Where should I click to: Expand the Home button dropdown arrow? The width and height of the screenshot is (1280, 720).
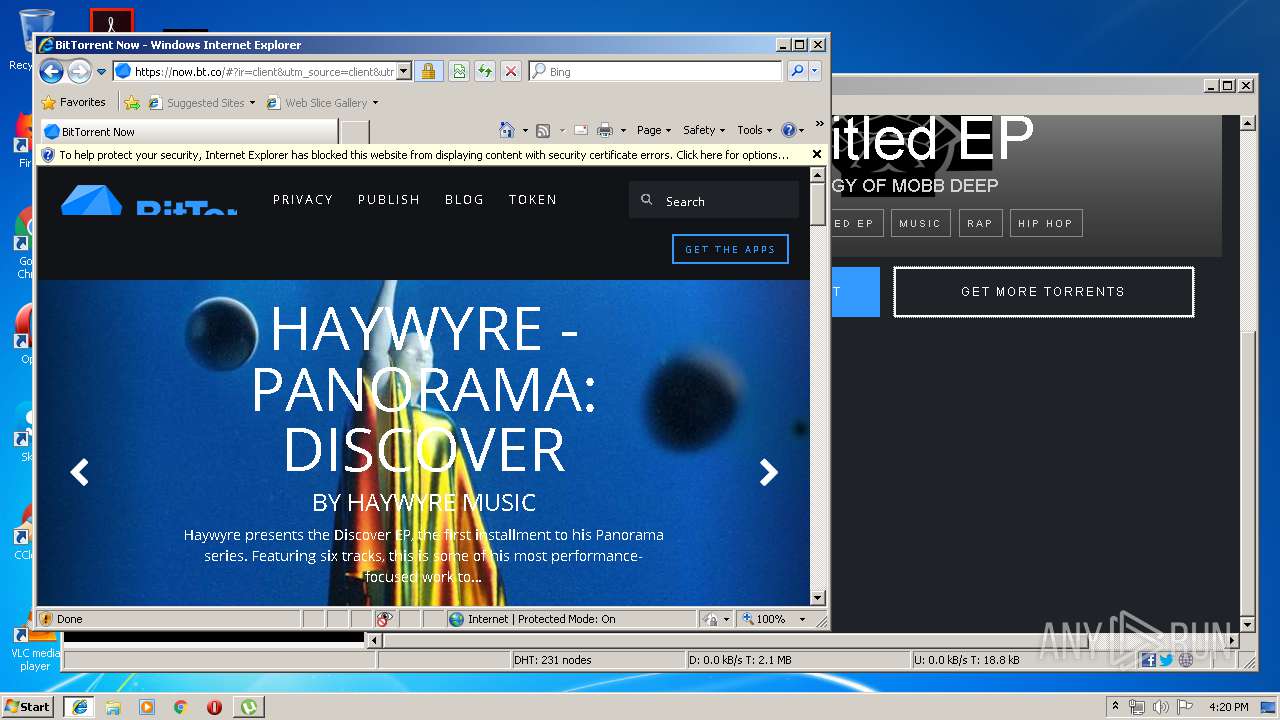click(x=525, y=131)
